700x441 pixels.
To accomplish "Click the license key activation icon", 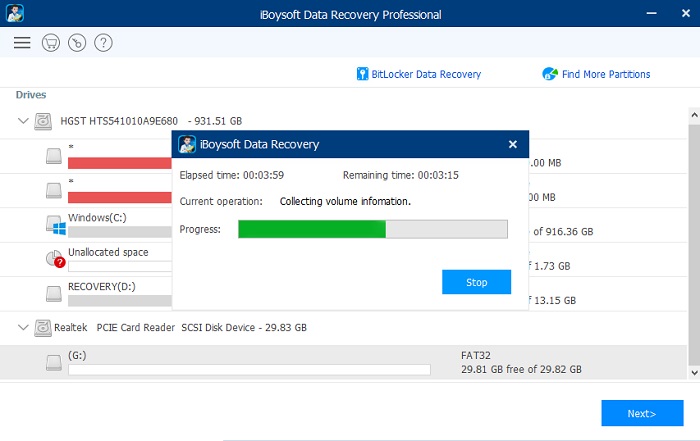I will point(77,43).
